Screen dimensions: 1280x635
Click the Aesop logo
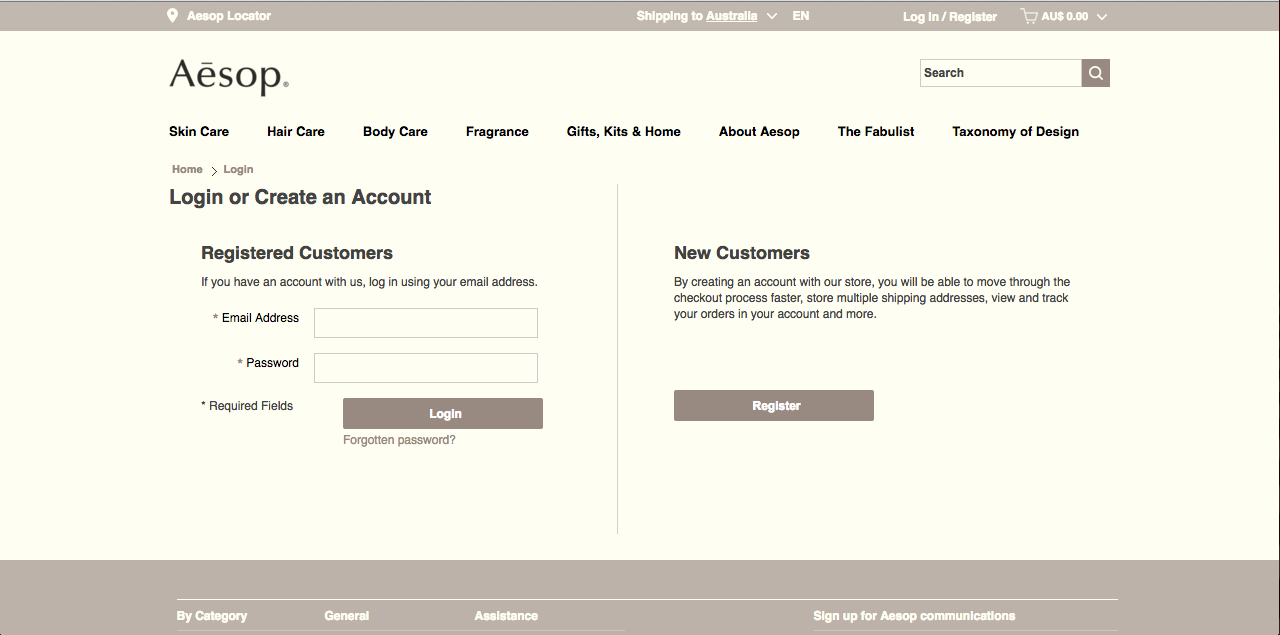click(x=229, y=76)
